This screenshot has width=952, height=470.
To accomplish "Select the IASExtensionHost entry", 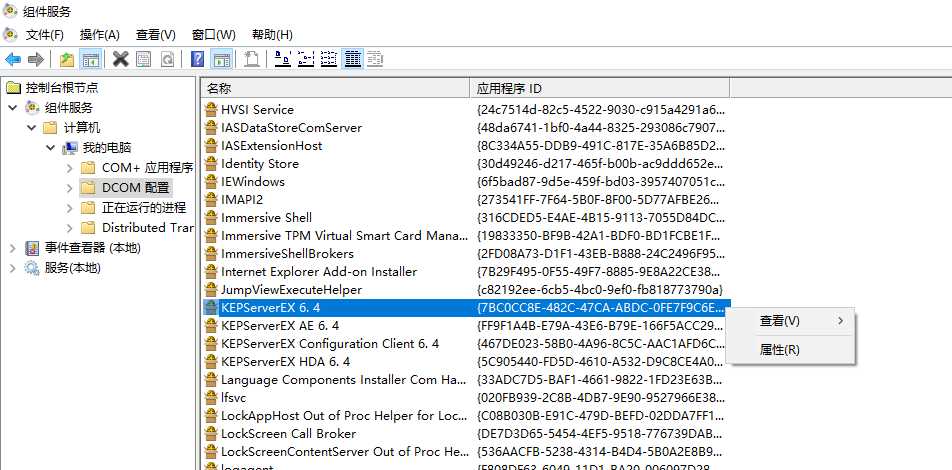I will pos(271,146).
